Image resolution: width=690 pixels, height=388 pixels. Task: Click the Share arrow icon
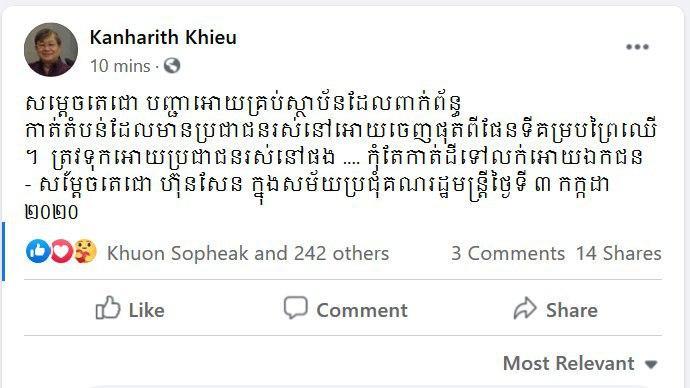pyautogui.click(x=525, y=308)
